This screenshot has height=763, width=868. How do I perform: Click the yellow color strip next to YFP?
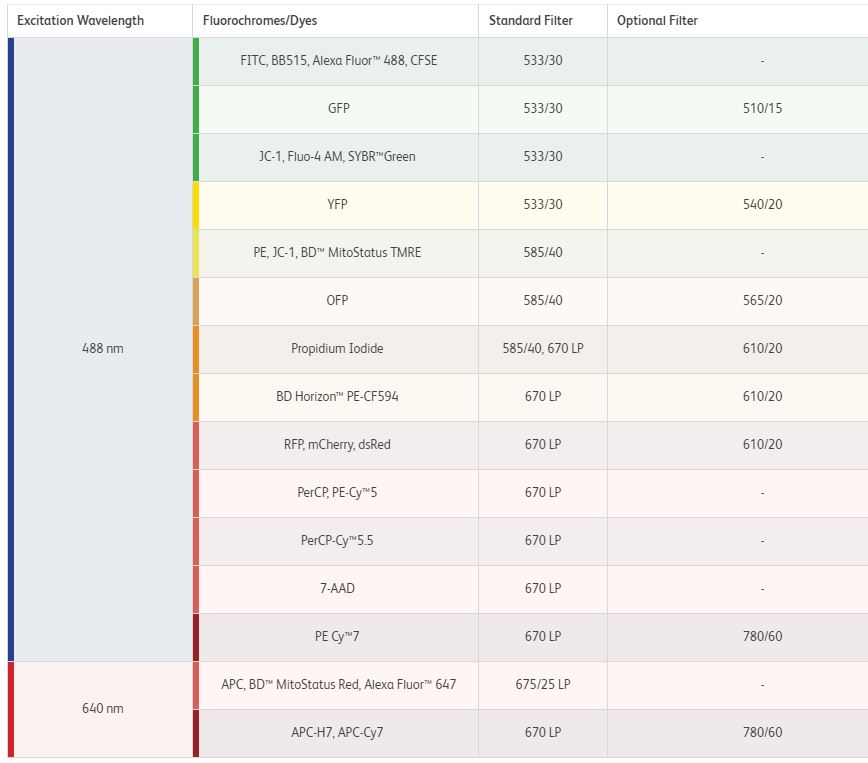pos(196,205)
